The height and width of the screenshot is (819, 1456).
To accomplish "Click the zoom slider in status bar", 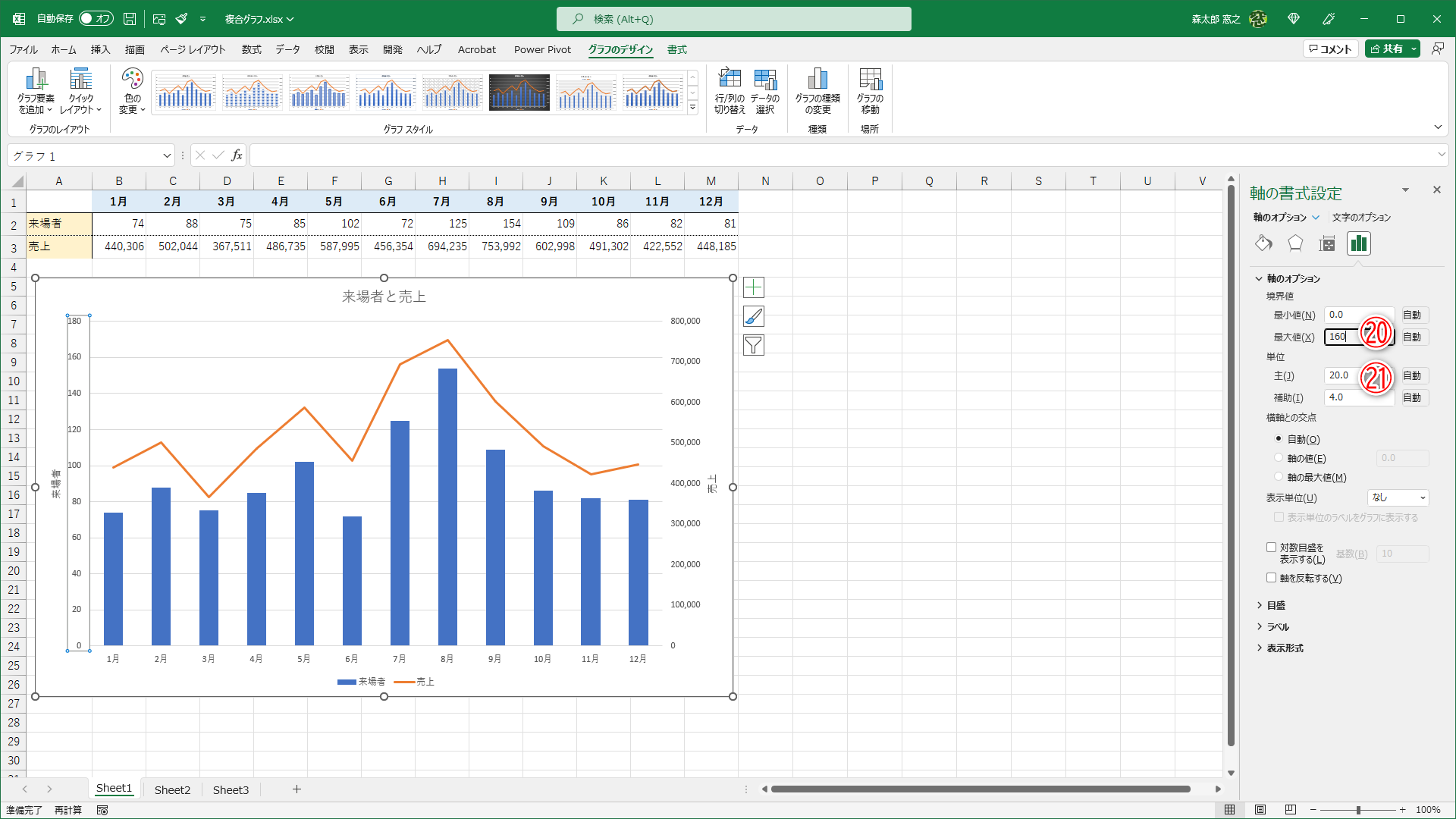I will 1357,810.
